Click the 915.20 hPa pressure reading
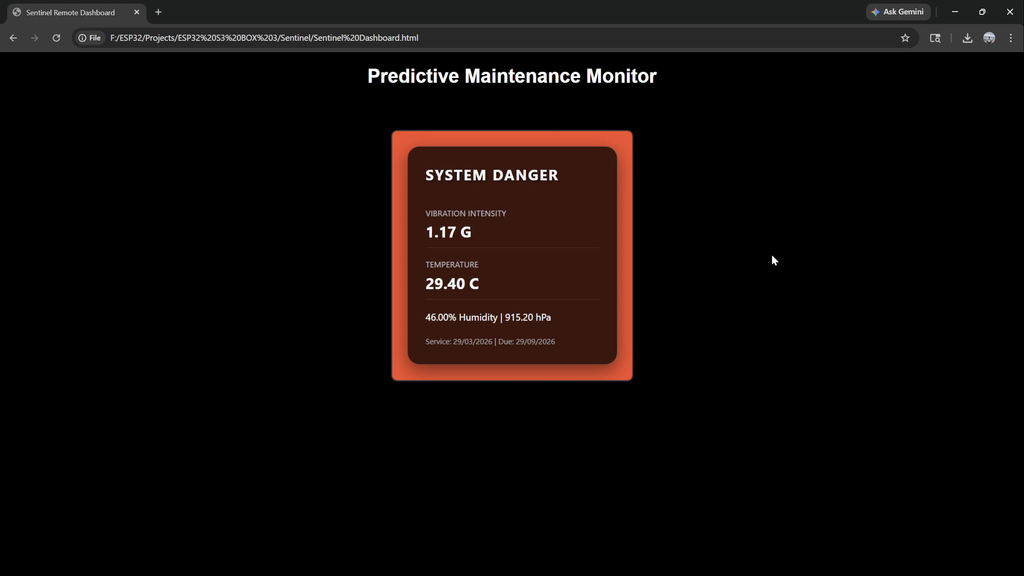1024x576 pixels. click(528, 317)
